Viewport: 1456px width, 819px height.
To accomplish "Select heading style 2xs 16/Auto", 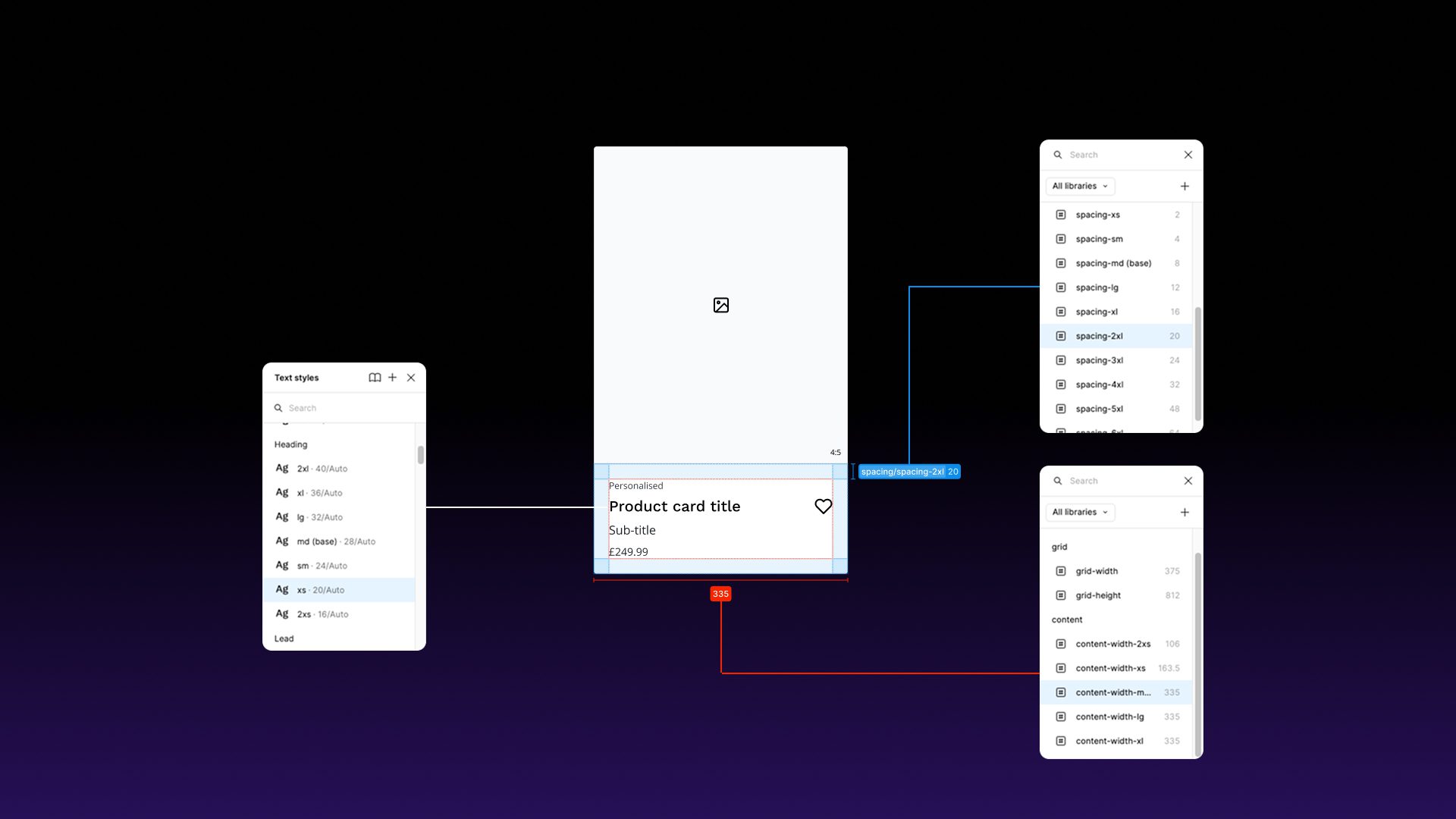I will point(339,614).
